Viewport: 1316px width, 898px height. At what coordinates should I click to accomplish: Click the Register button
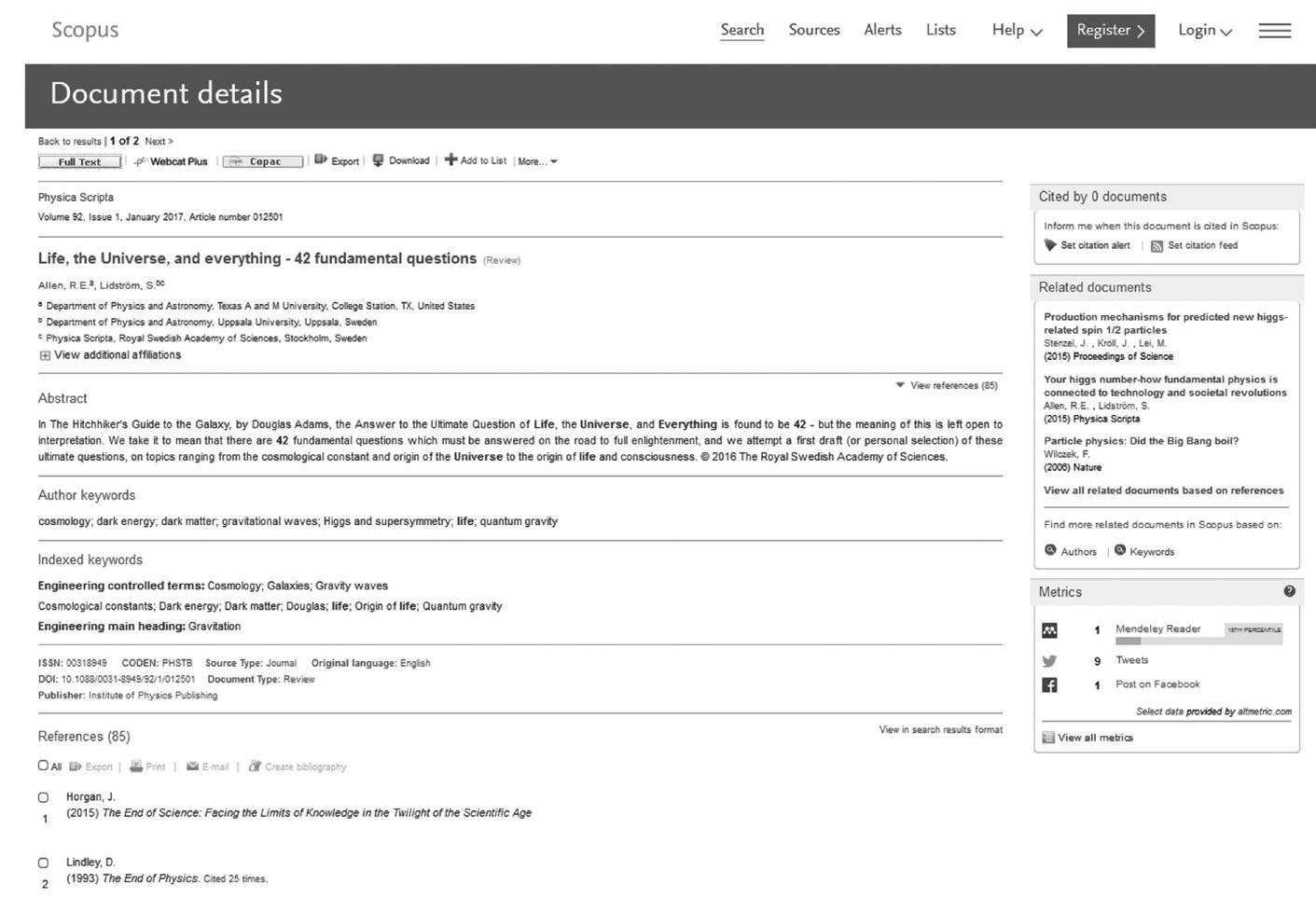click(x=1111, y=31)
